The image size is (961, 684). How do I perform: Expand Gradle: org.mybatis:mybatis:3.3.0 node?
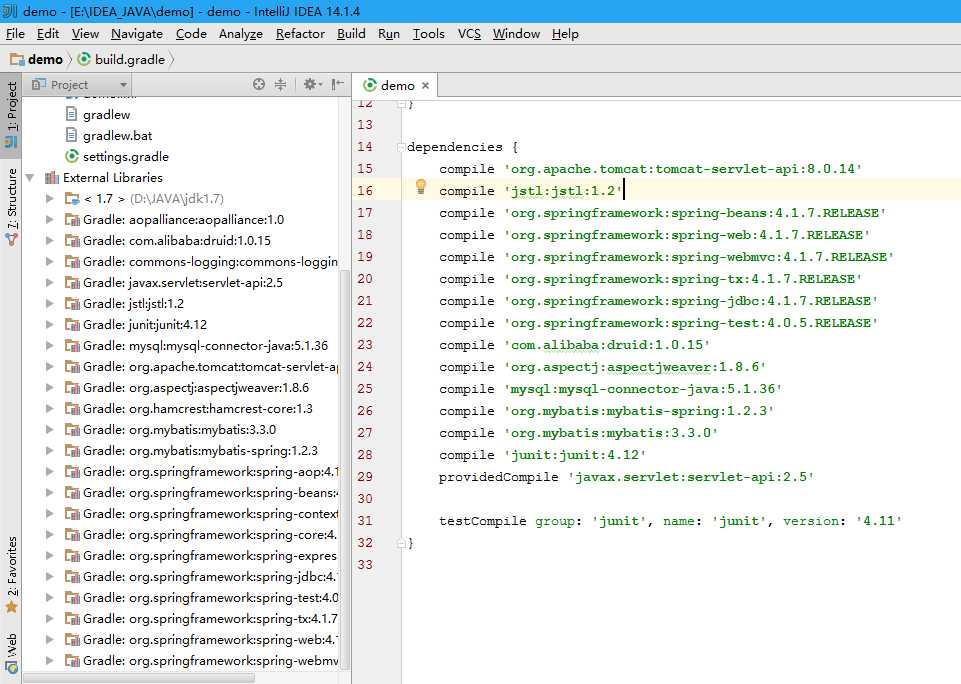coord(50,430)
